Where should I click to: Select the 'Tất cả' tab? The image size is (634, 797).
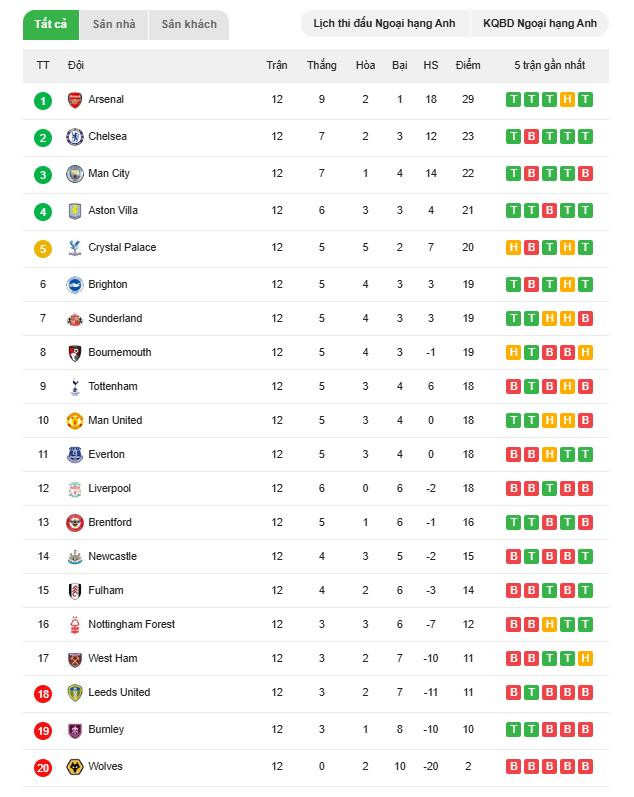coord(50,24)
